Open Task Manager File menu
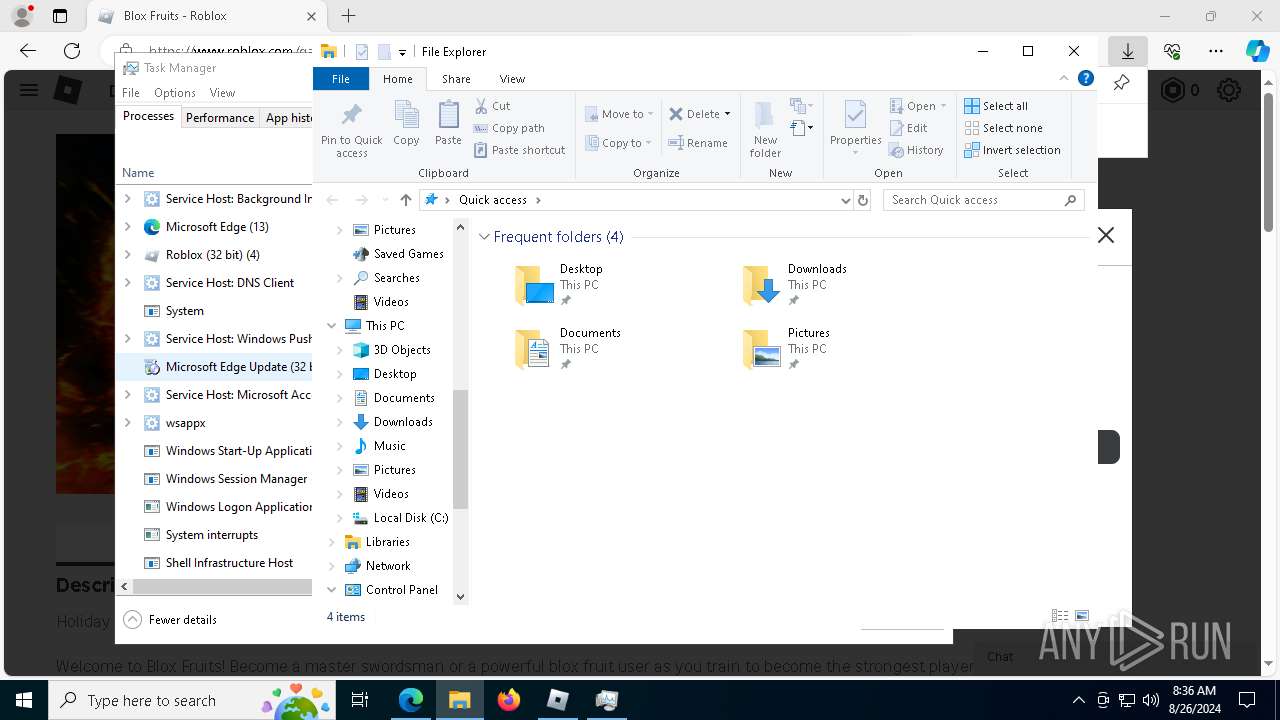 point(131,93)
